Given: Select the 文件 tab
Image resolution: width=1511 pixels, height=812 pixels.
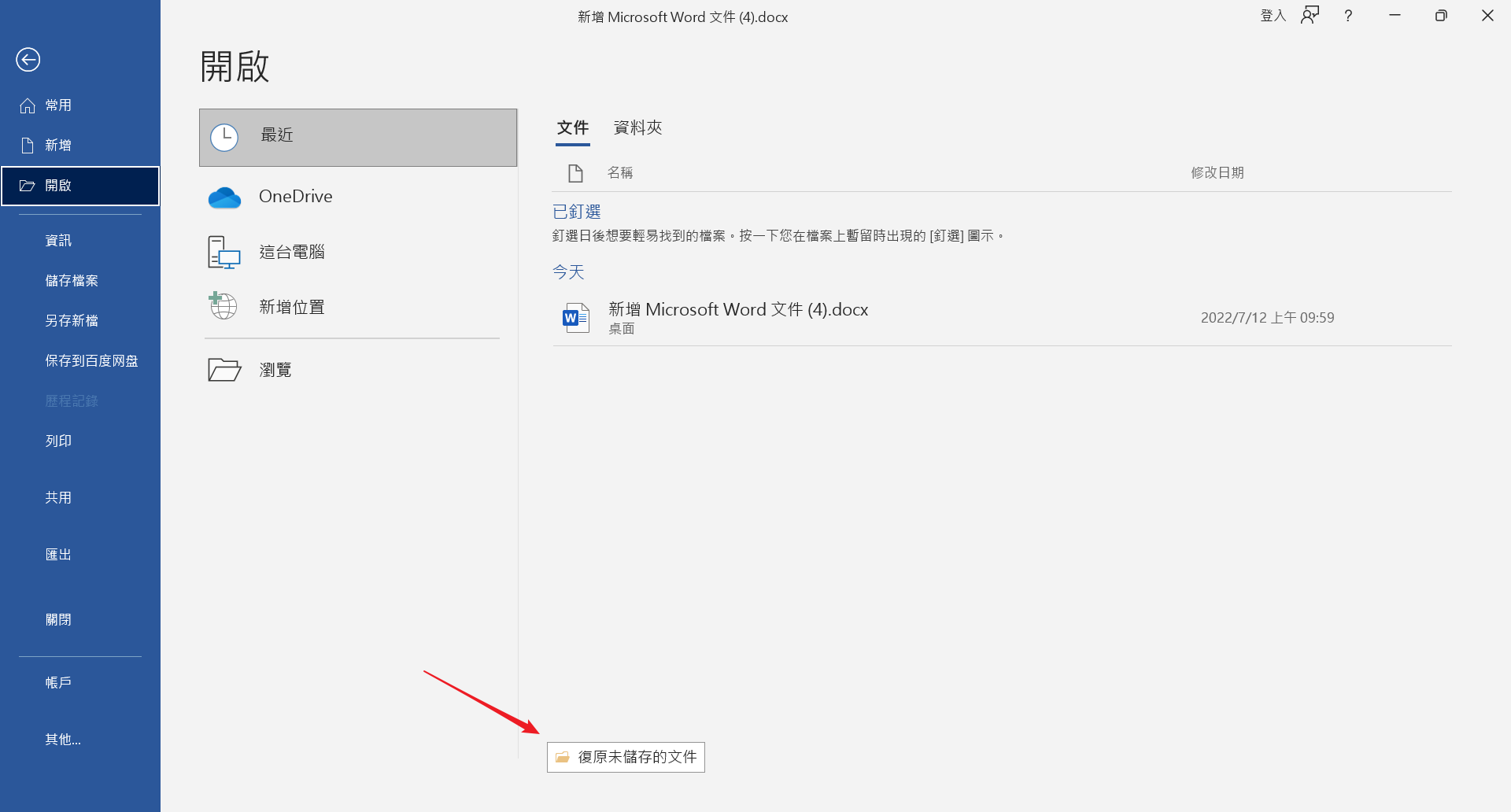Looking at the screenshot, I should point(572,127).
